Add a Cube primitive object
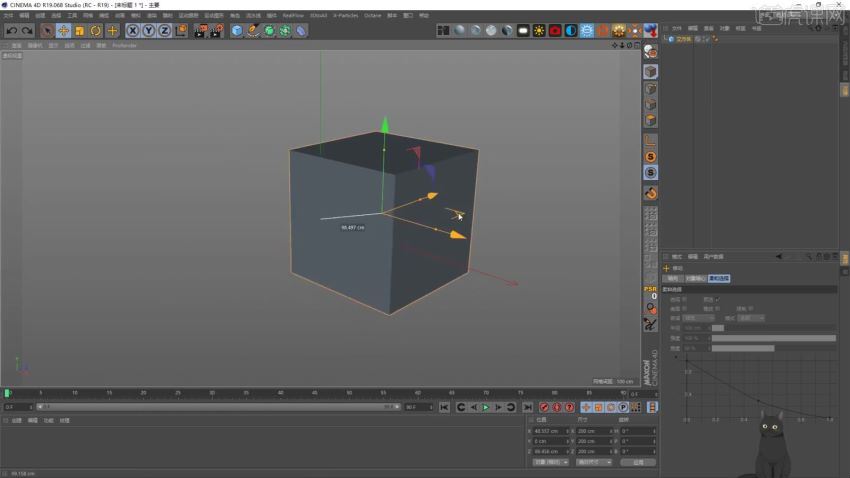 click(237, 31)
